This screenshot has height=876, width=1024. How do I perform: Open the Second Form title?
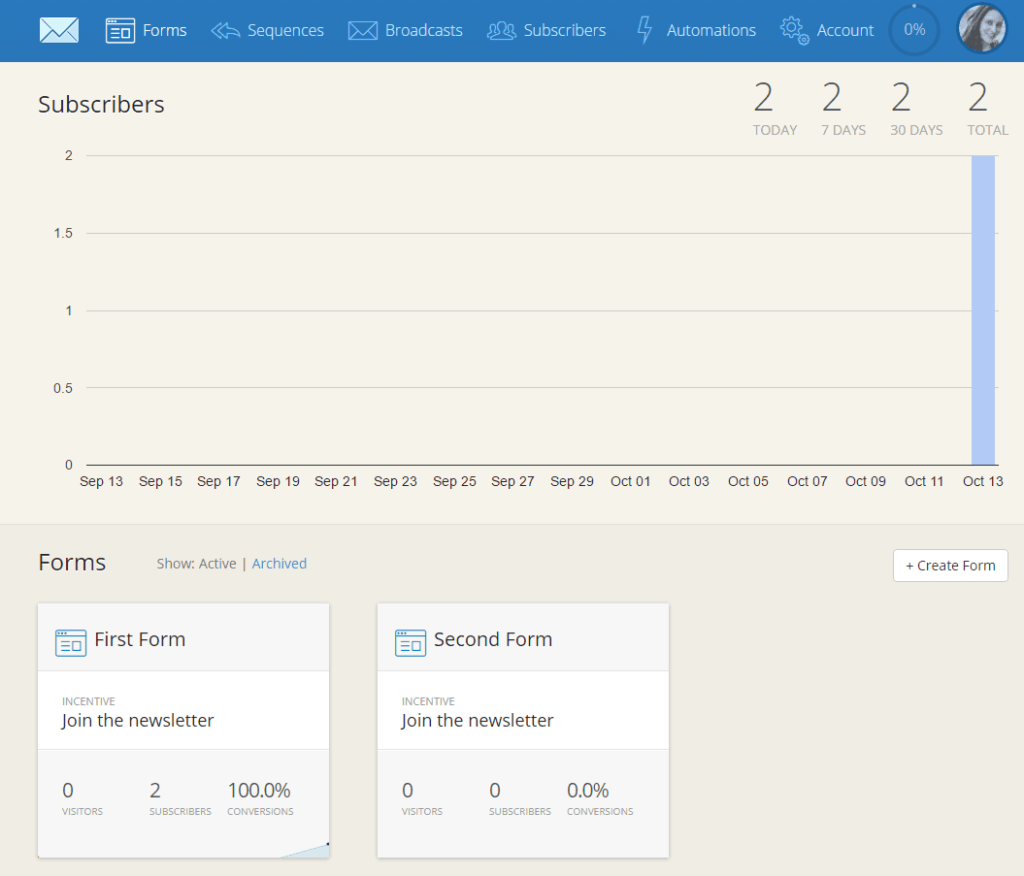493,639
